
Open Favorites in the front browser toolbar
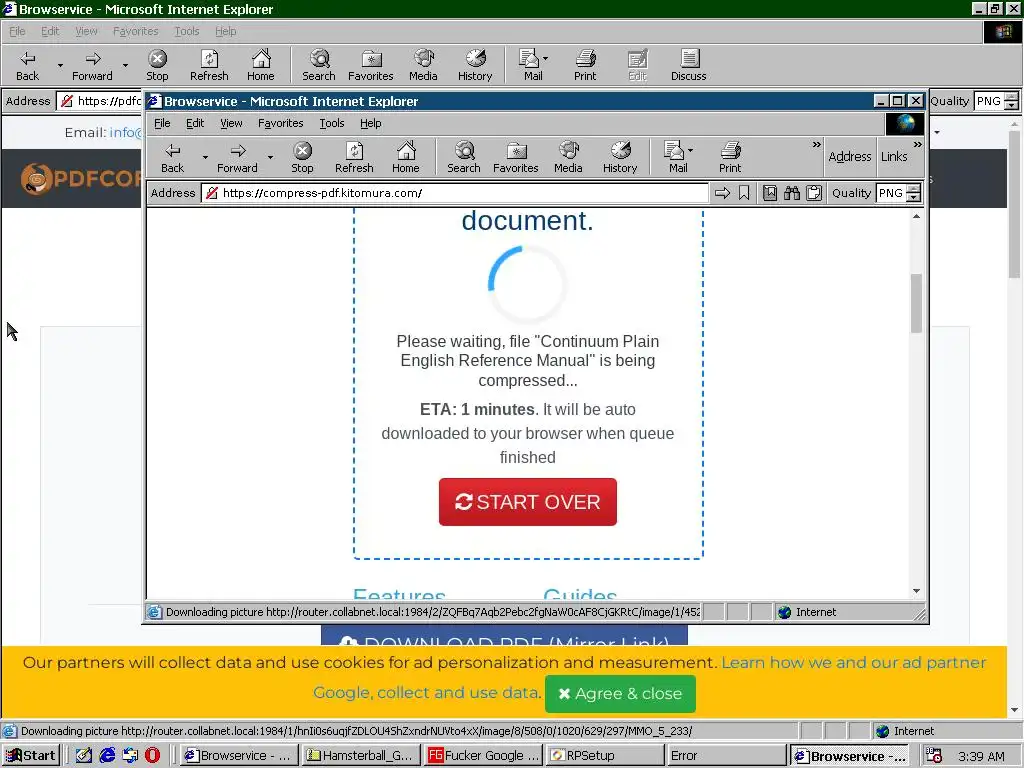click(x=516, y=158)
